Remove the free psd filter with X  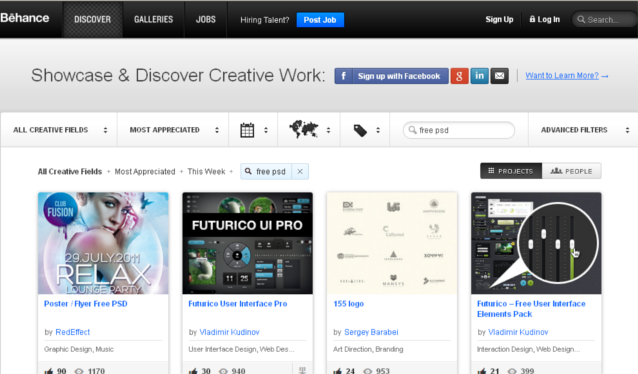(x=300, y=171)
